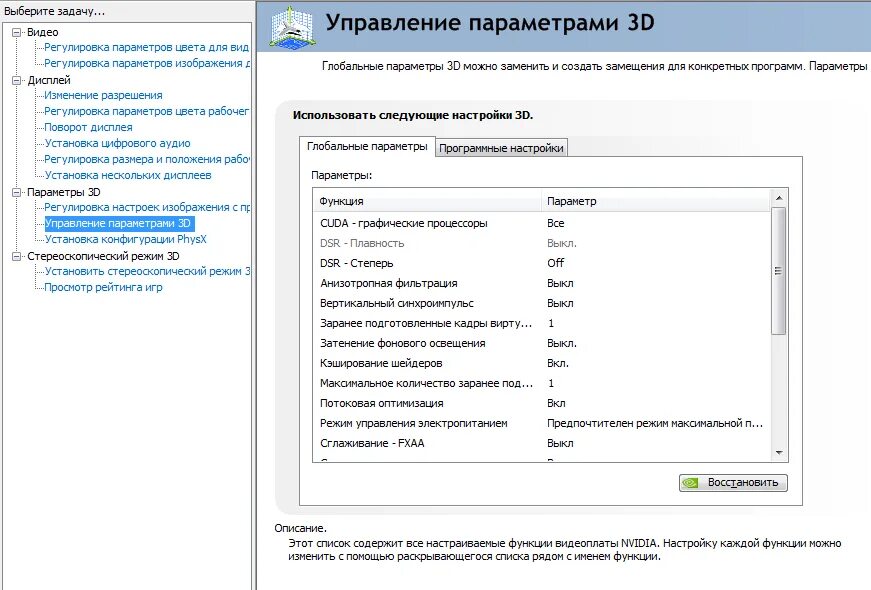Image resolution: width=871 pixels, height=590 pixels.
Task: Select the Дисплей category label
Action: click(49, 81)
